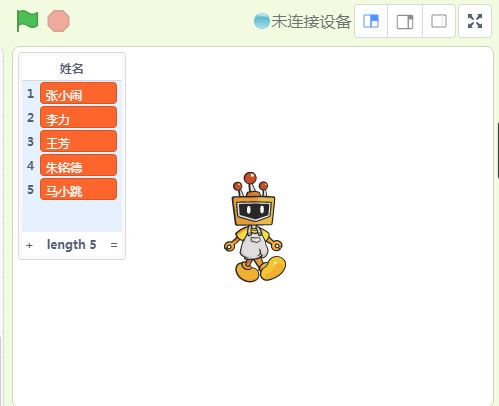Enter fullscreen stage mode
499x406 pixels.
(x=475, y=21)
